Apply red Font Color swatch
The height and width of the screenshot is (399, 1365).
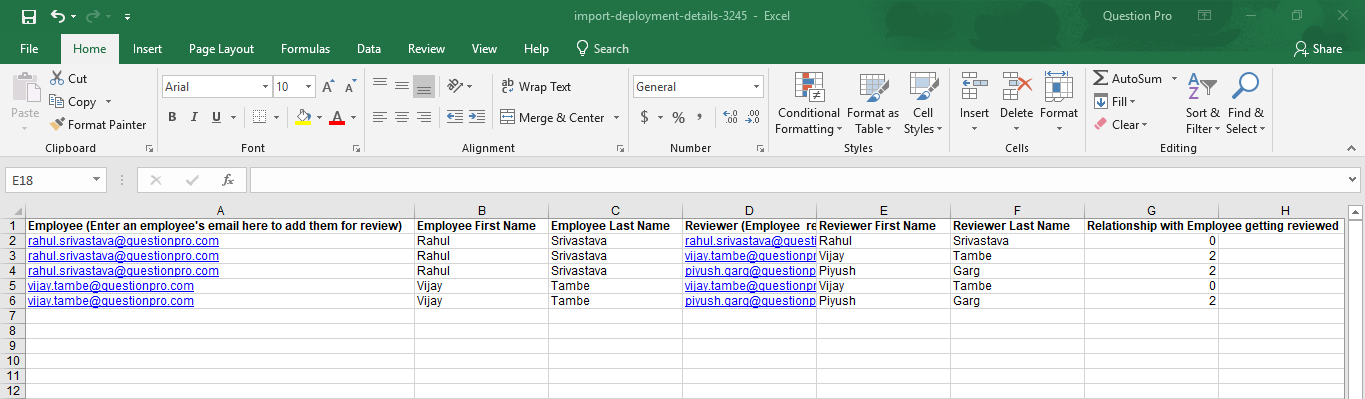click(x=336, y=117)
